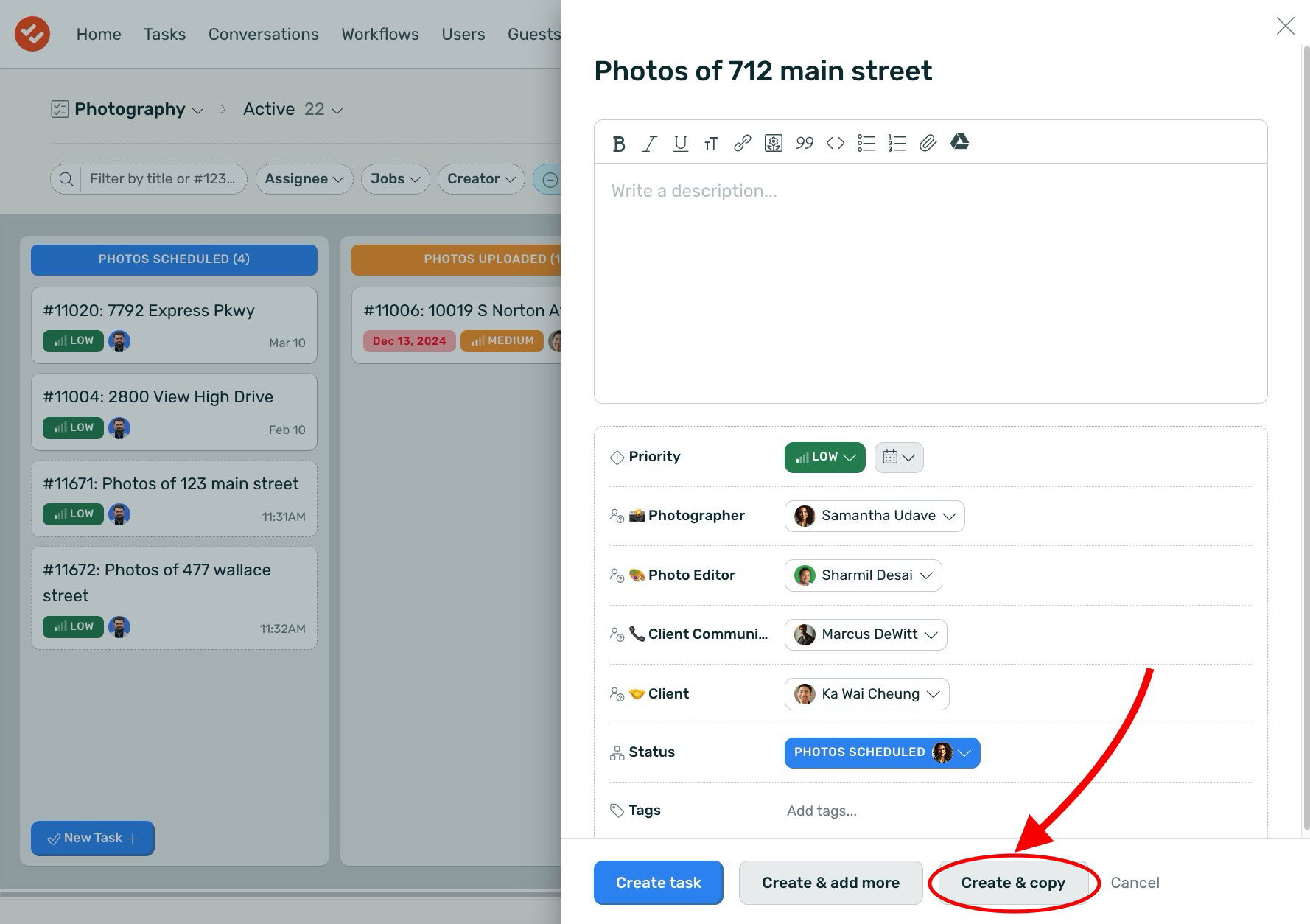Click the Tags label icon
1310x924 pixels.
(617, 811)
